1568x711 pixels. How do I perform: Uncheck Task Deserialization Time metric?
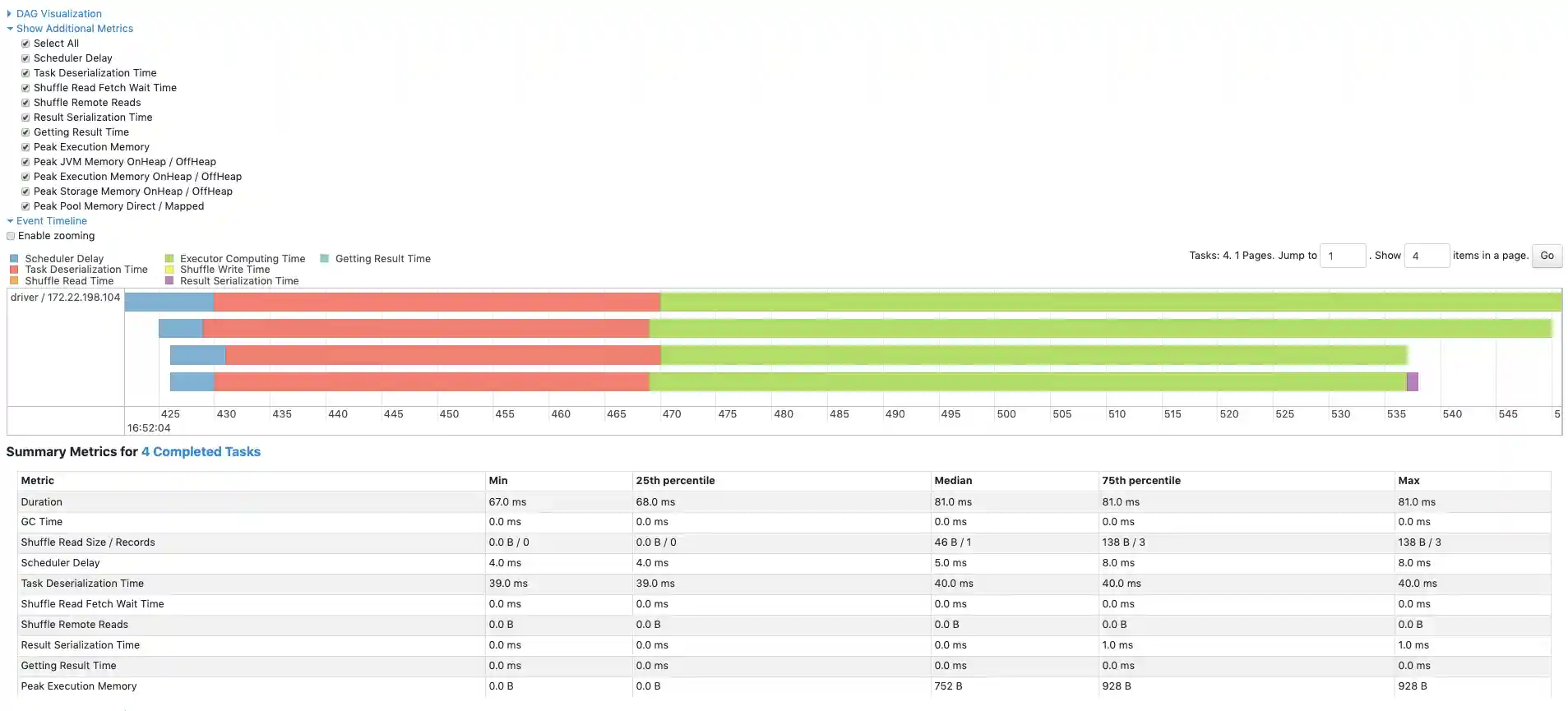[25, 72]
